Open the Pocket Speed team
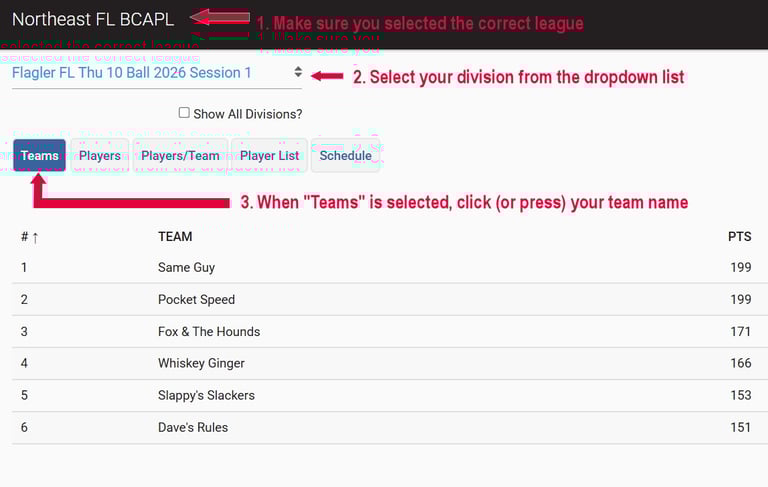 (x=196, y=300)
